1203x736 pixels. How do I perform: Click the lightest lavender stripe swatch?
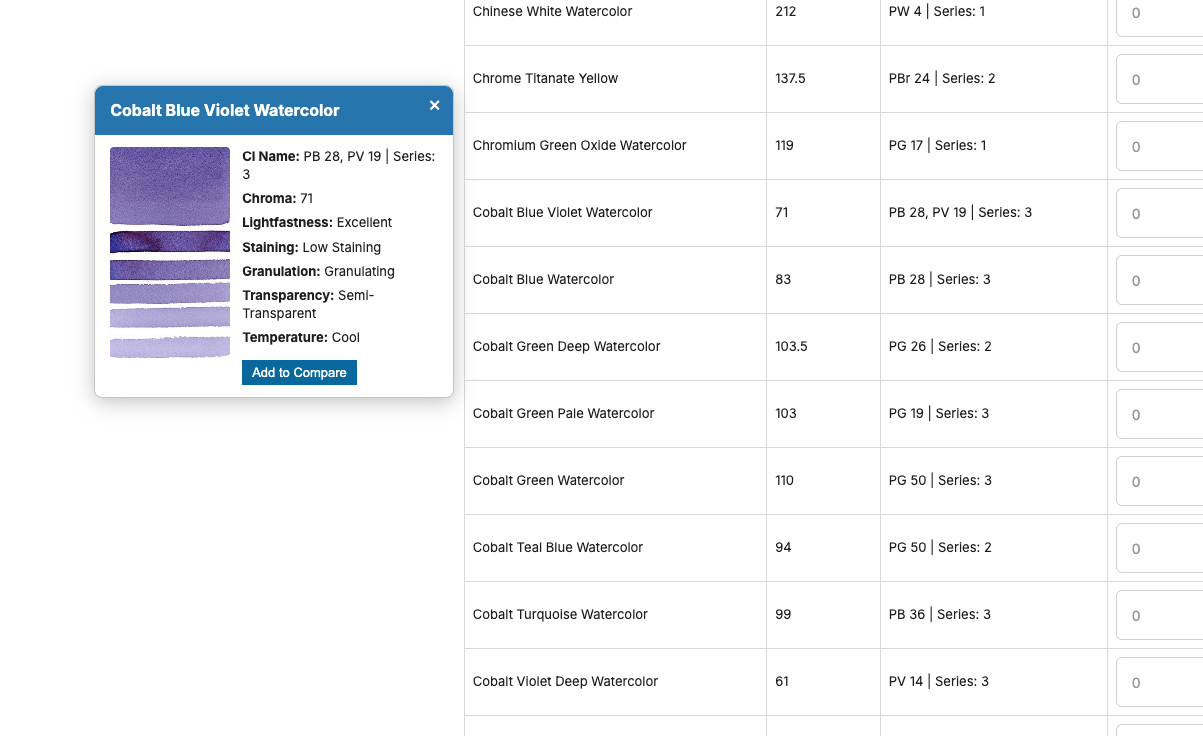pos(170,347)
